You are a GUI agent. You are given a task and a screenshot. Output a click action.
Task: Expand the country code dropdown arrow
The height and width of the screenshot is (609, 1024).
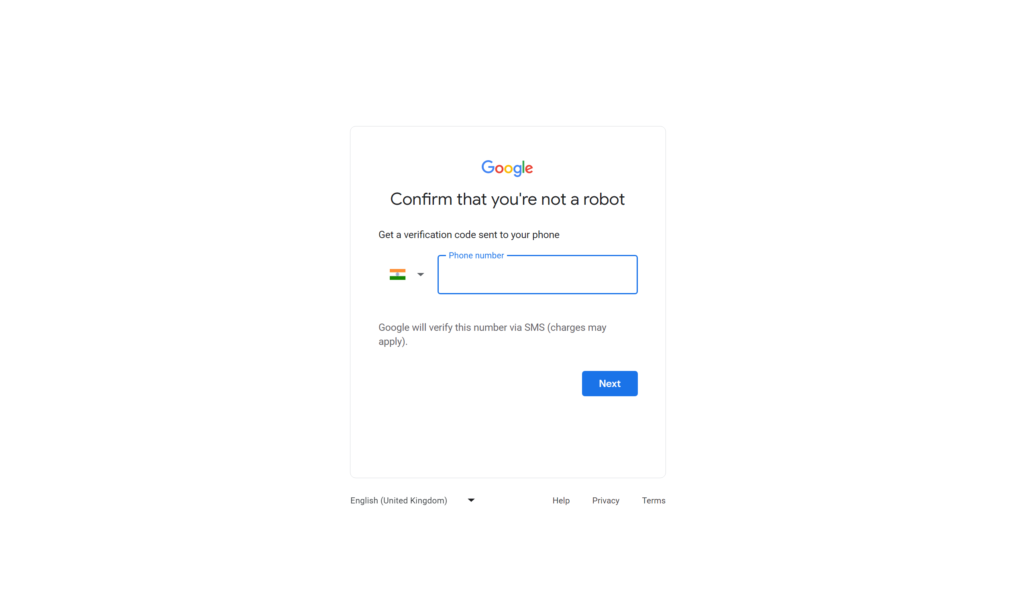coord(421,275)
